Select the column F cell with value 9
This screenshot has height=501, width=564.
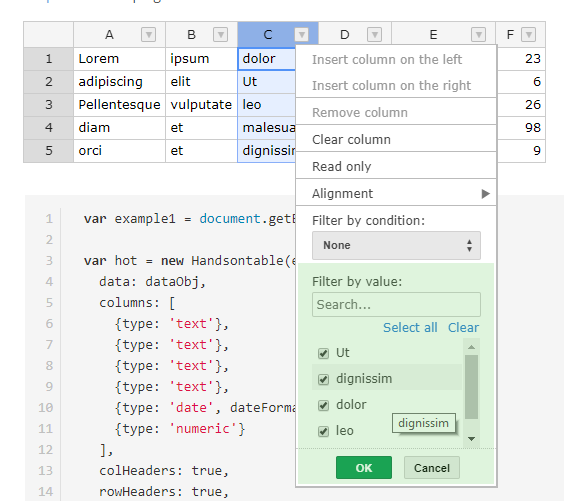pos(521,151)
